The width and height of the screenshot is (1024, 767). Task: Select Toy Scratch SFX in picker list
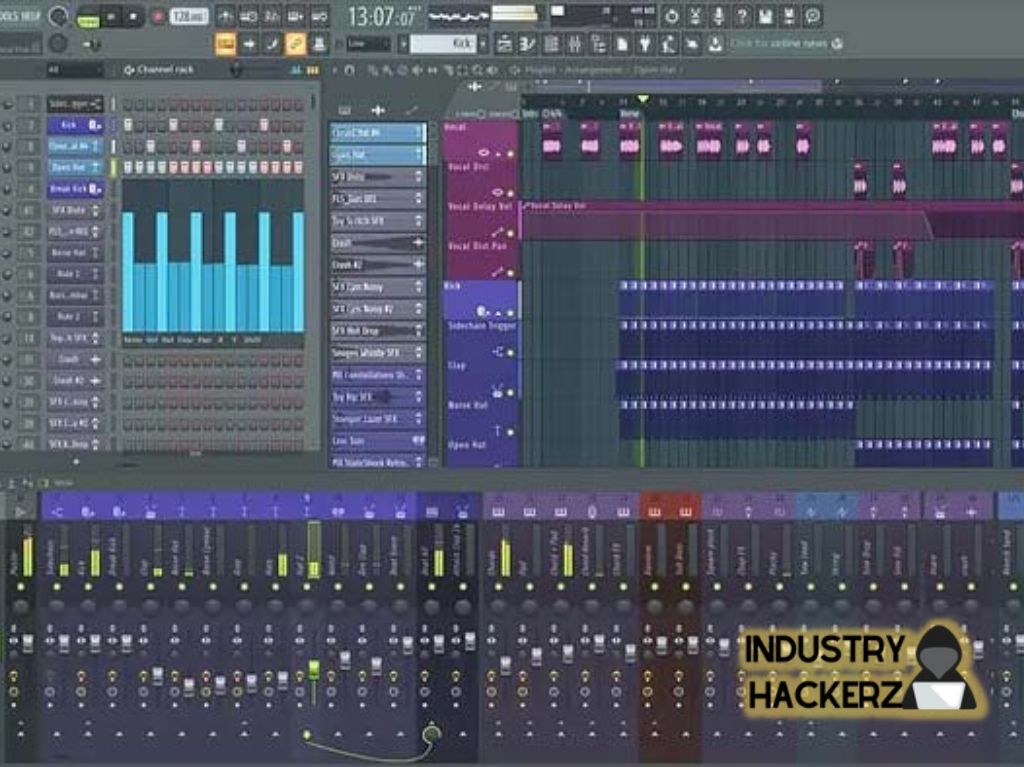378,221
